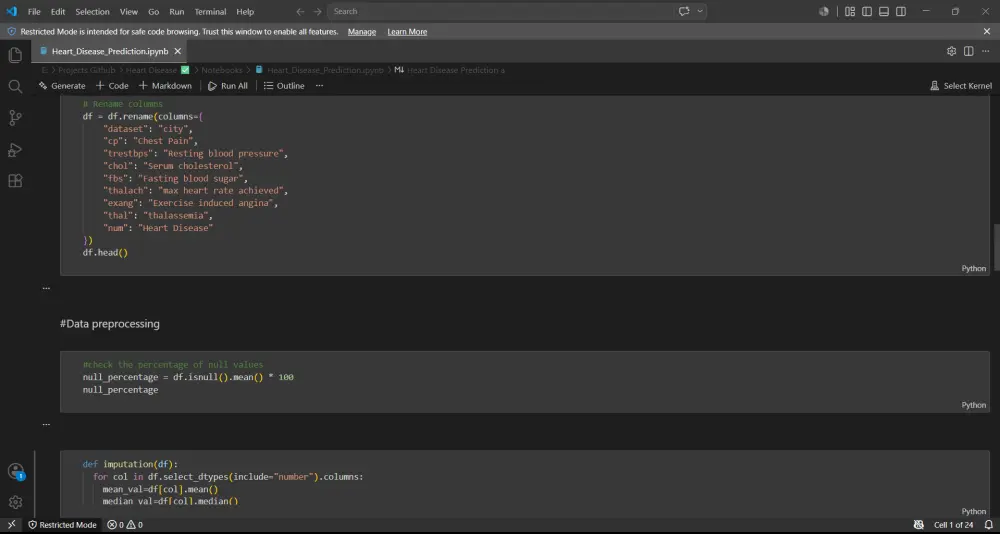Click the circular status icon in title bar
The width and height of the screenshot is (1000, 534).
tap(823, 11)
